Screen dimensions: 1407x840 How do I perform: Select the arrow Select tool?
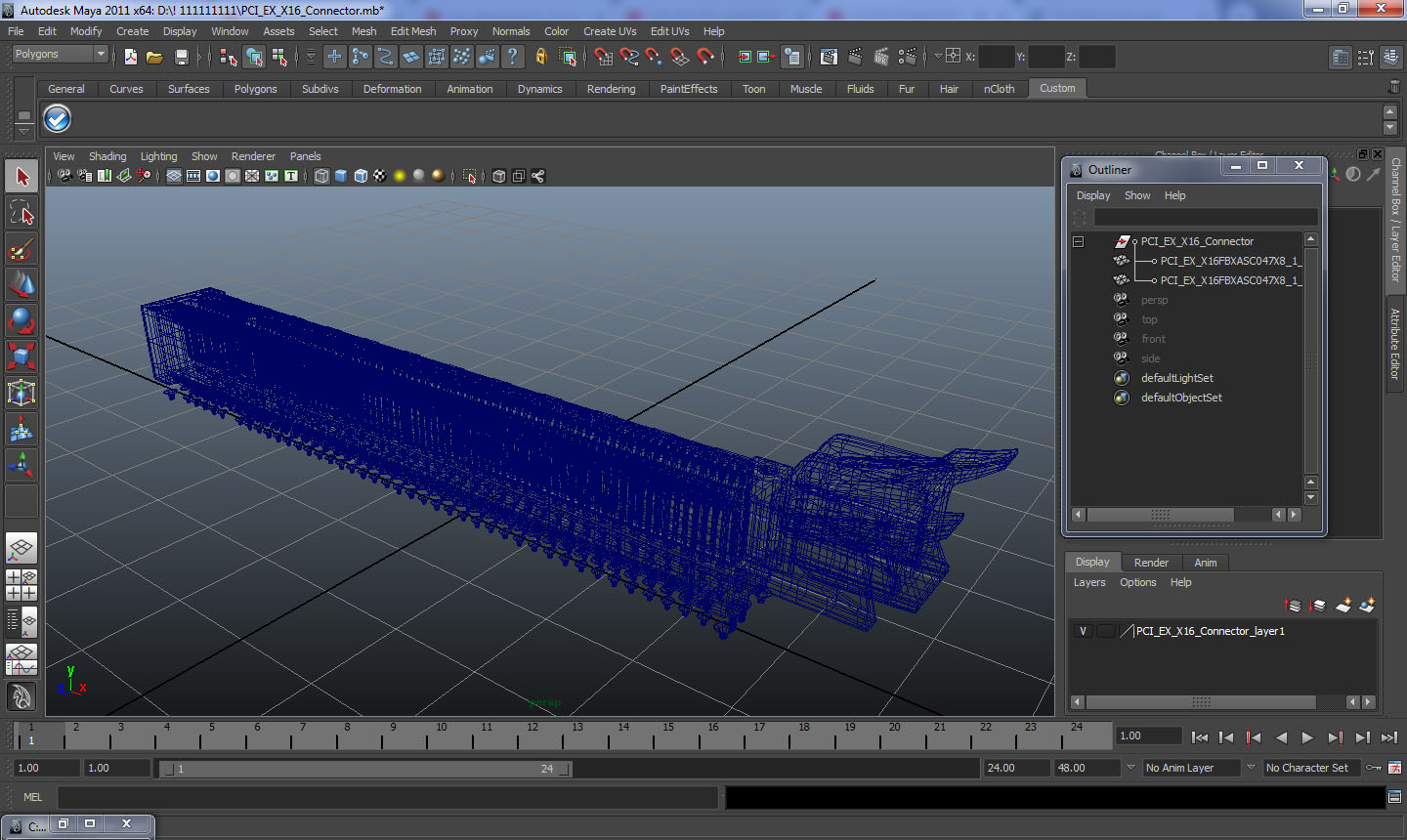click(x=21, y=177)
